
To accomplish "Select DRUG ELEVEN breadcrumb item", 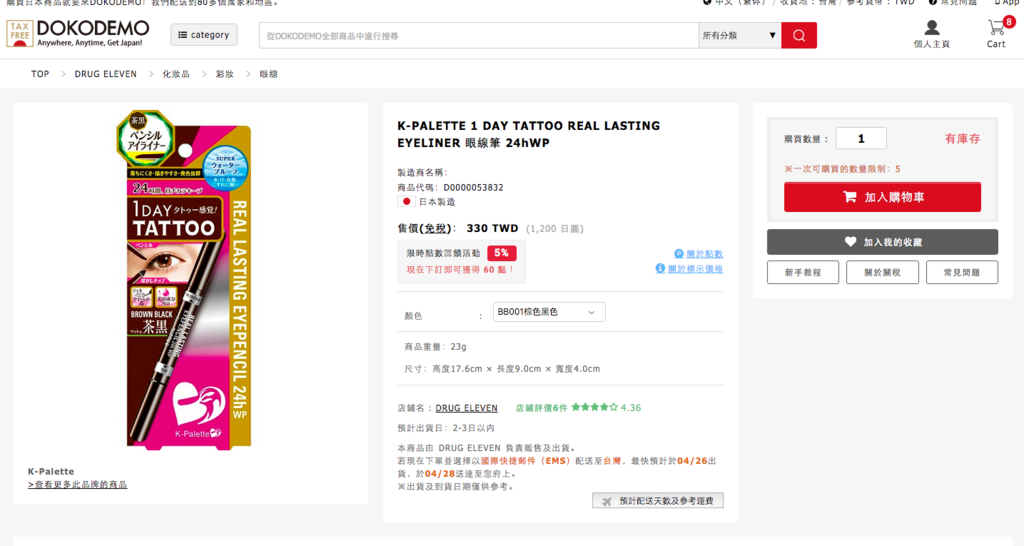I will pyautogui.click(x=106, y=74).
